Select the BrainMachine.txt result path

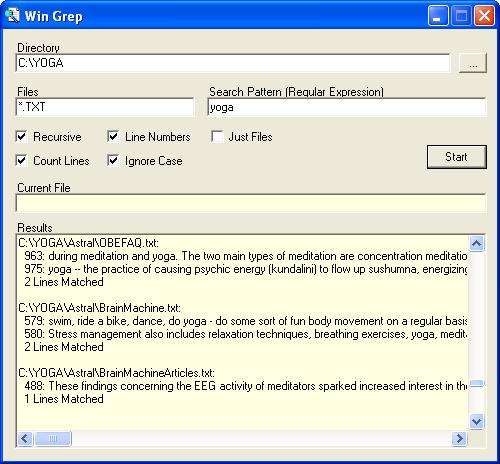tap(99, 308)
